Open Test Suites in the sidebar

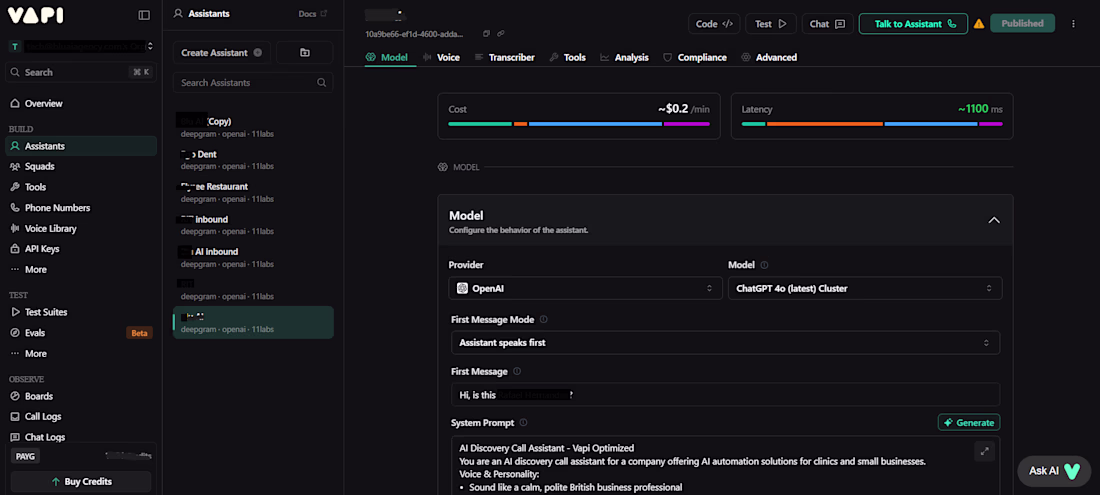tap(81, 312)
